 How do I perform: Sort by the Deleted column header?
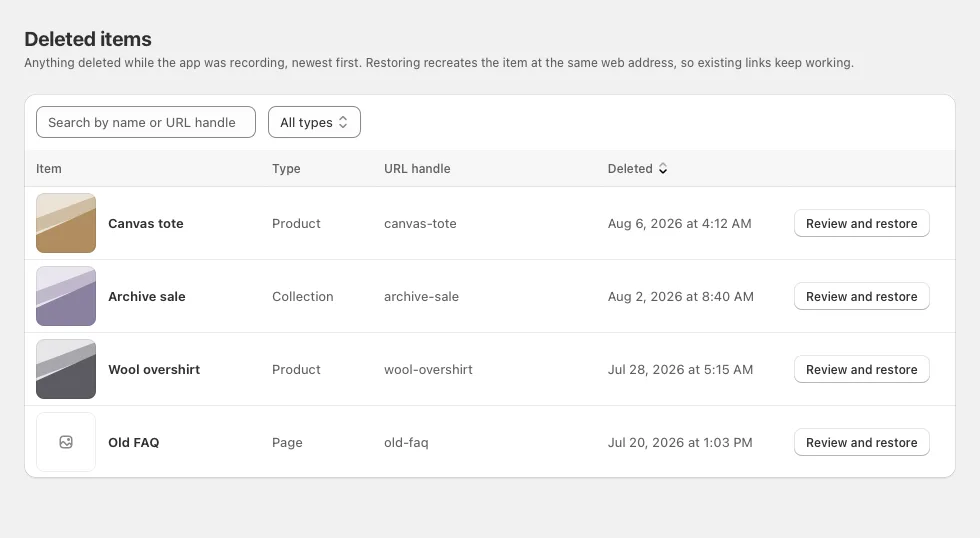click(638, 169)
